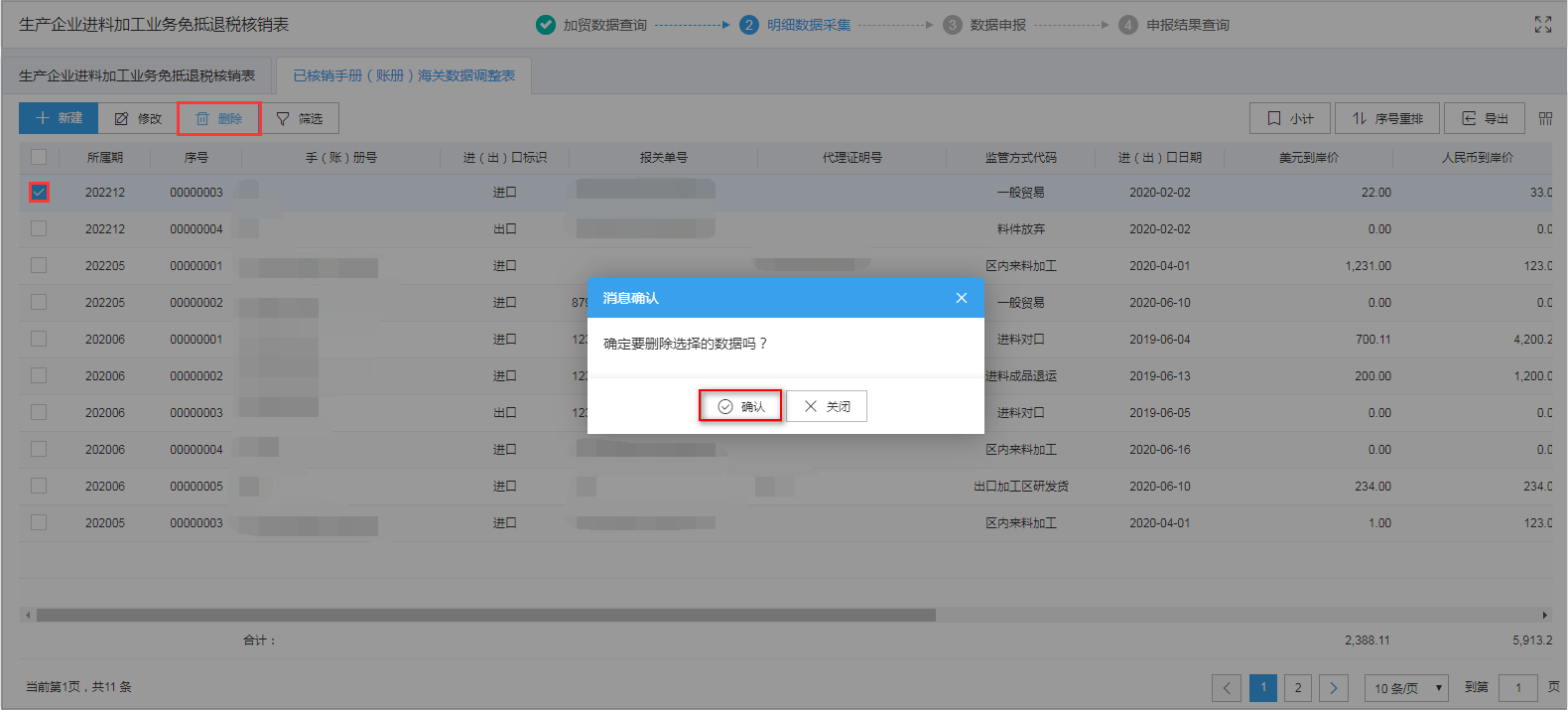This screenshot has height=710, width=1568.
Task: Click the total 2,388.11 value
Action: (x=1368, y=639)
